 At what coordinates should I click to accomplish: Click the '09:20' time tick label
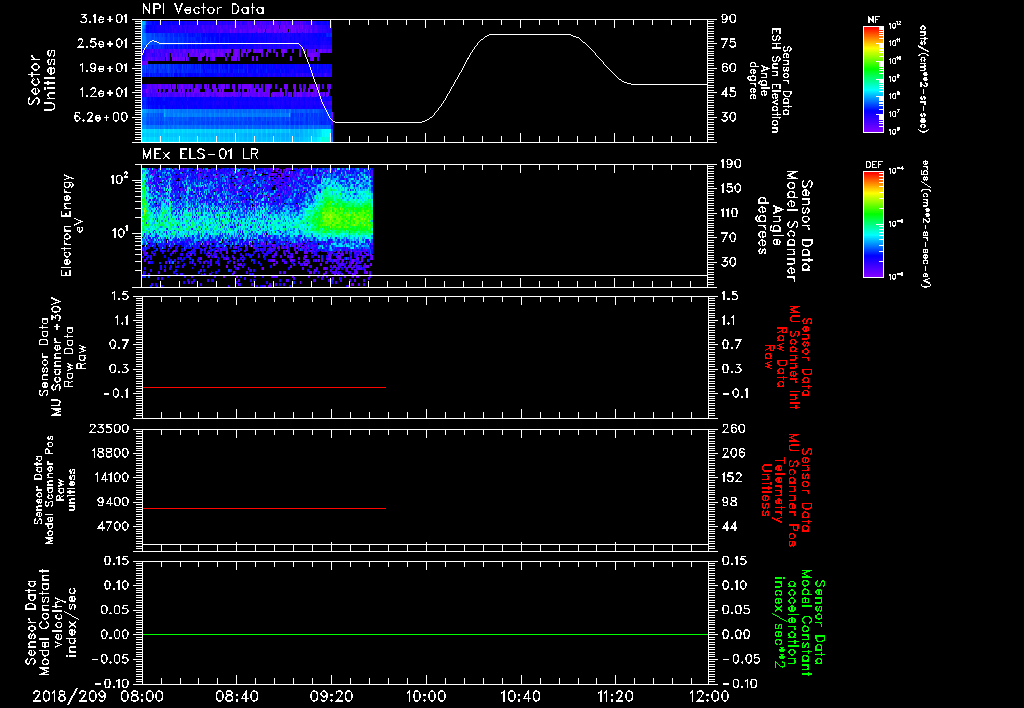[331, 696]
